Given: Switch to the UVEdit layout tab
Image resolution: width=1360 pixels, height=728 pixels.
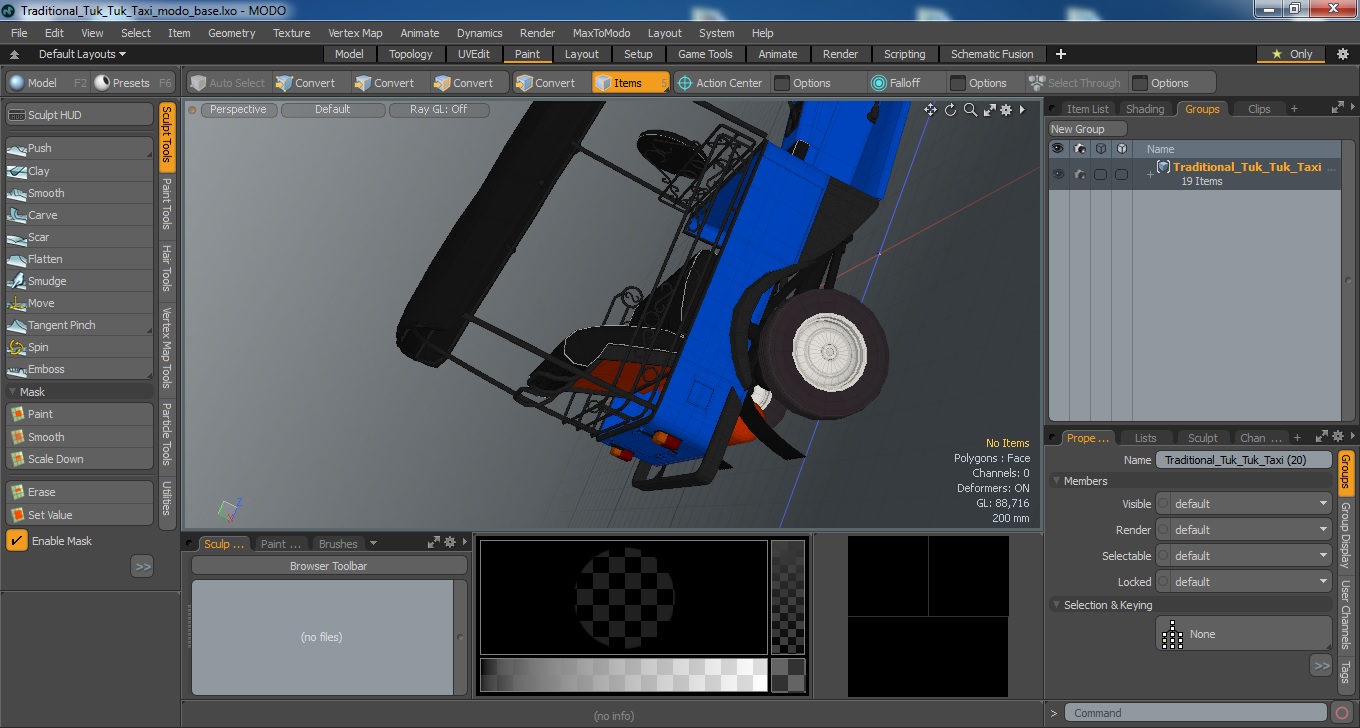Looking at the screenshot, I should (474, 54).
